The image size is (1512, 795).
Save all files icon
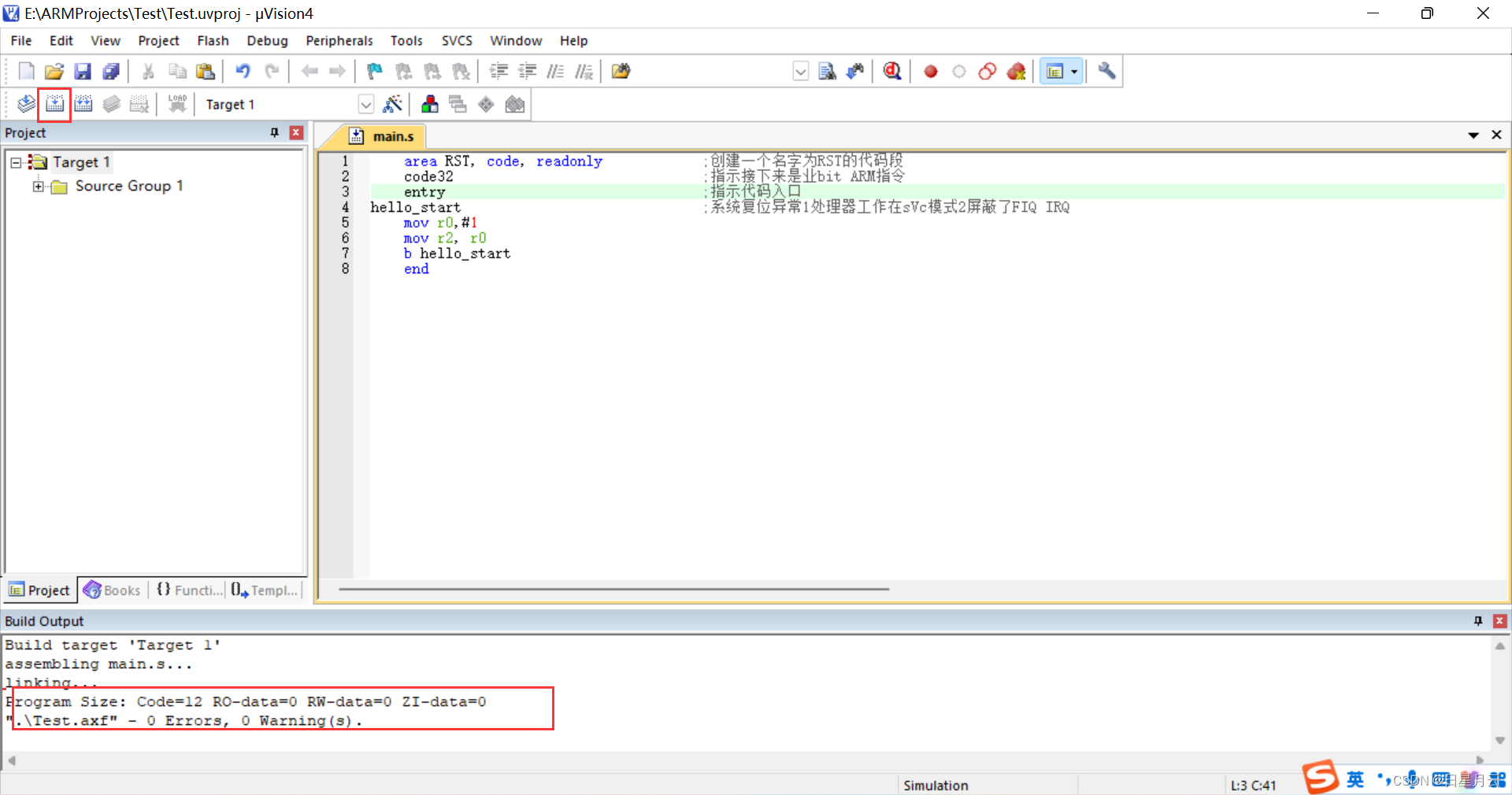coord(111,72)
